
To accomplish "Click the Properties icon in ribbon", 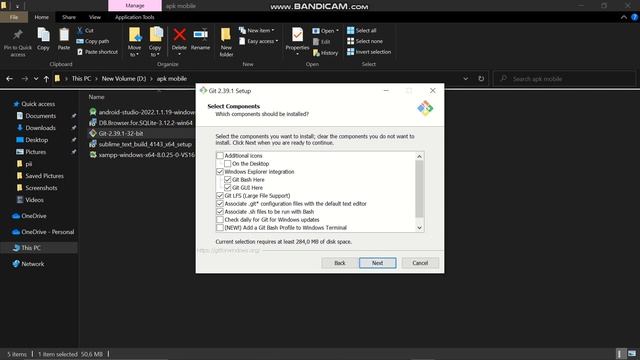I will tap(297, 35).
